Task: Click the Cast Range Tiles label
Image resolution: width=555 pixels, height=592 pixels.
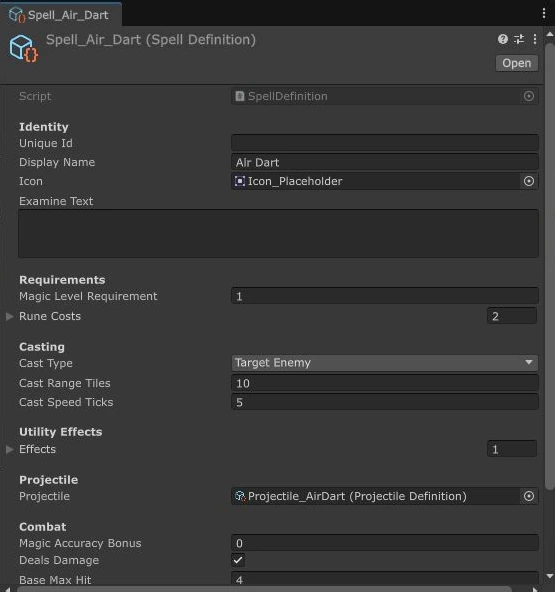Action: pos(65,383)
